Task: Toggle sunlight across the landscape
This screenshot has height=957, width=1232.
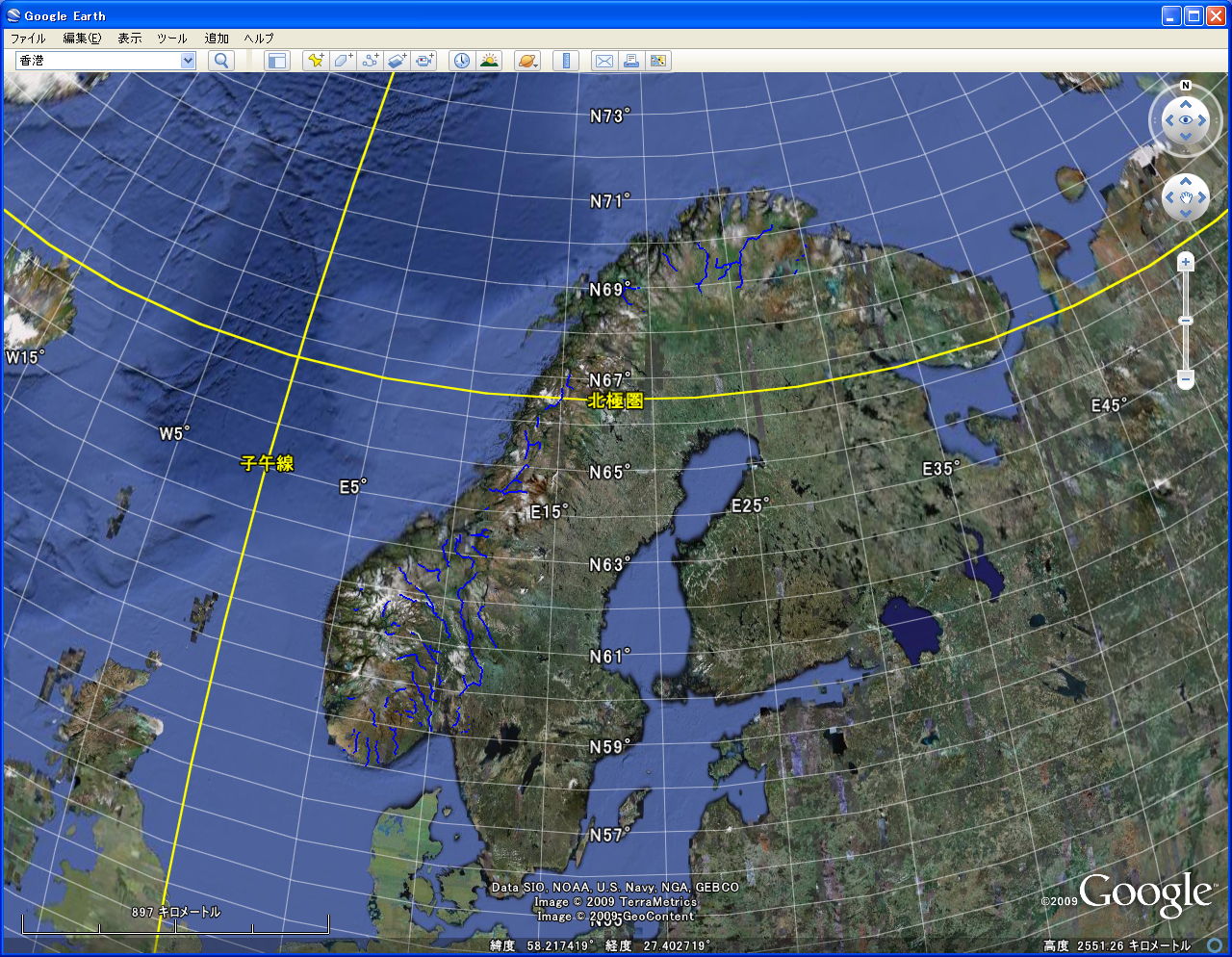Action: coord(489,61)
